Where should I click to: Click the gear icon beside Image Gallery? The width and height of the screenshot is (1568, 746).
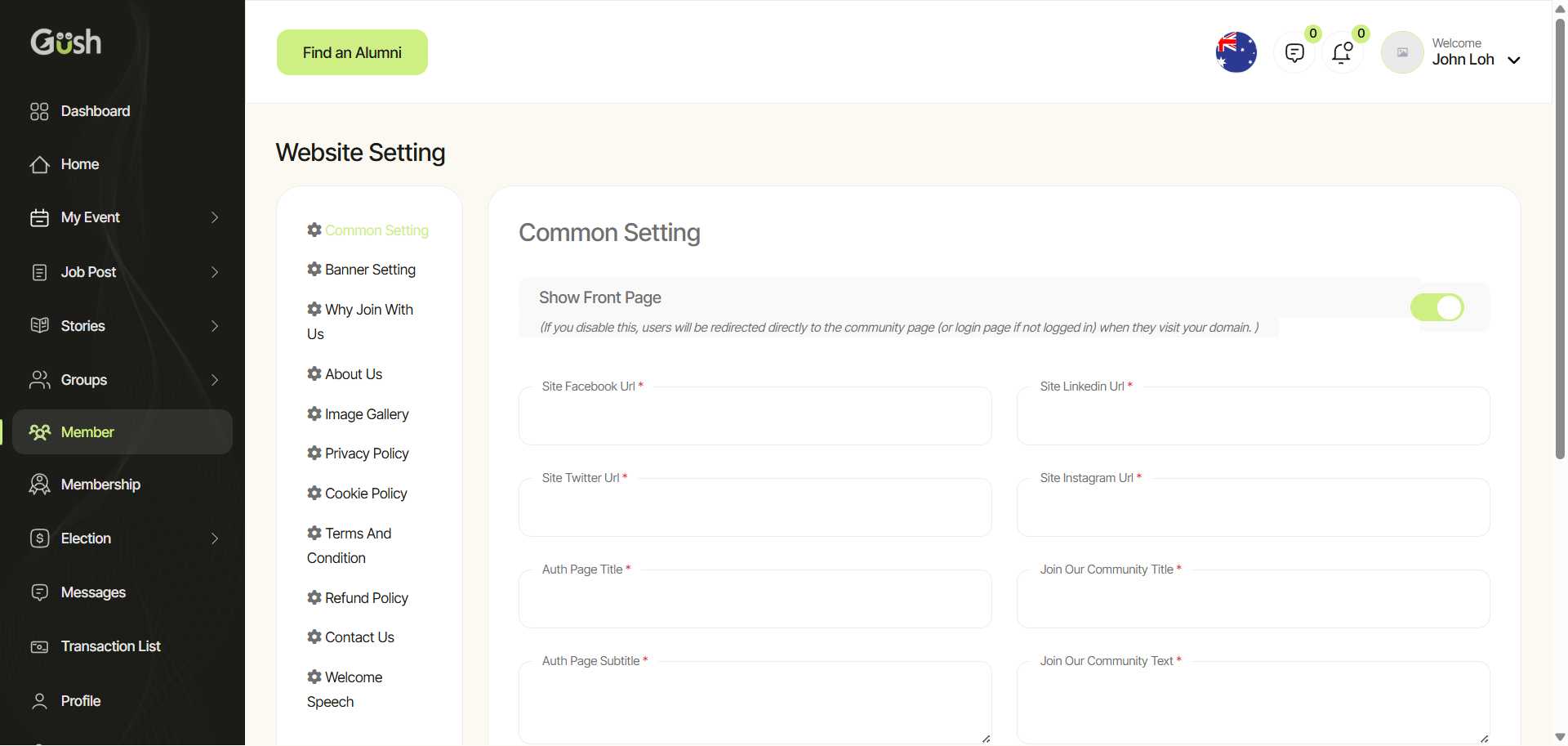point(314,413)
